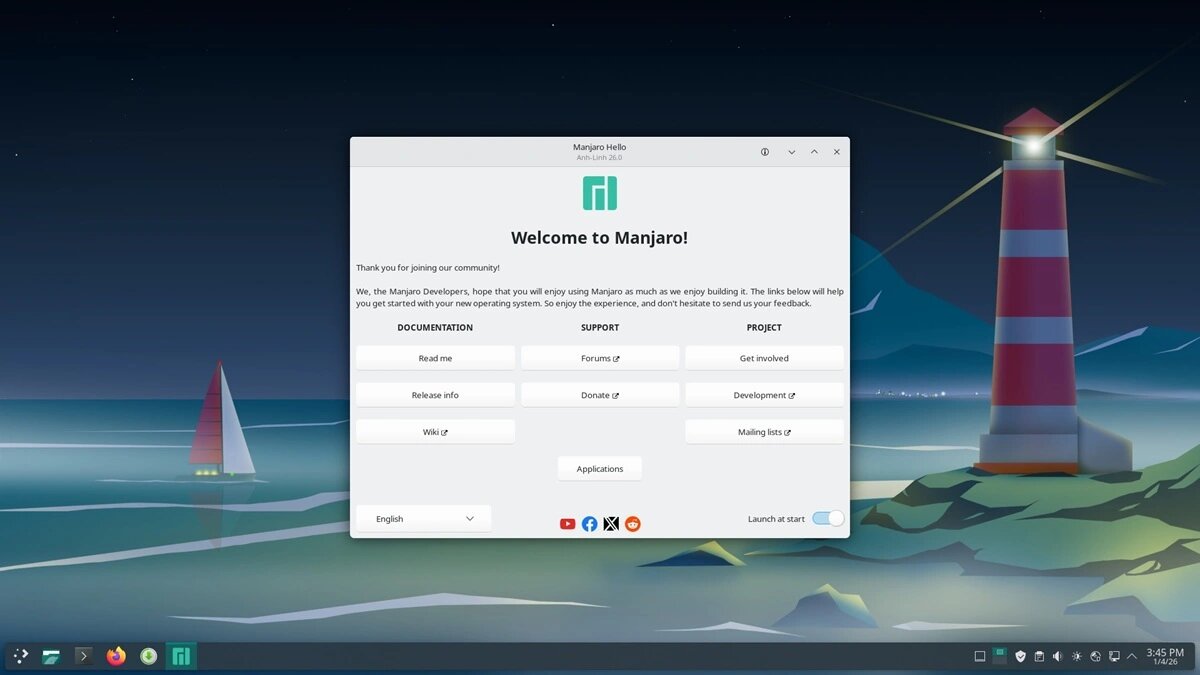Expand hidden system tray icons arrow
Image resolution: width=1200 pixels, height=675 pixels.
tap(1132, 656)
